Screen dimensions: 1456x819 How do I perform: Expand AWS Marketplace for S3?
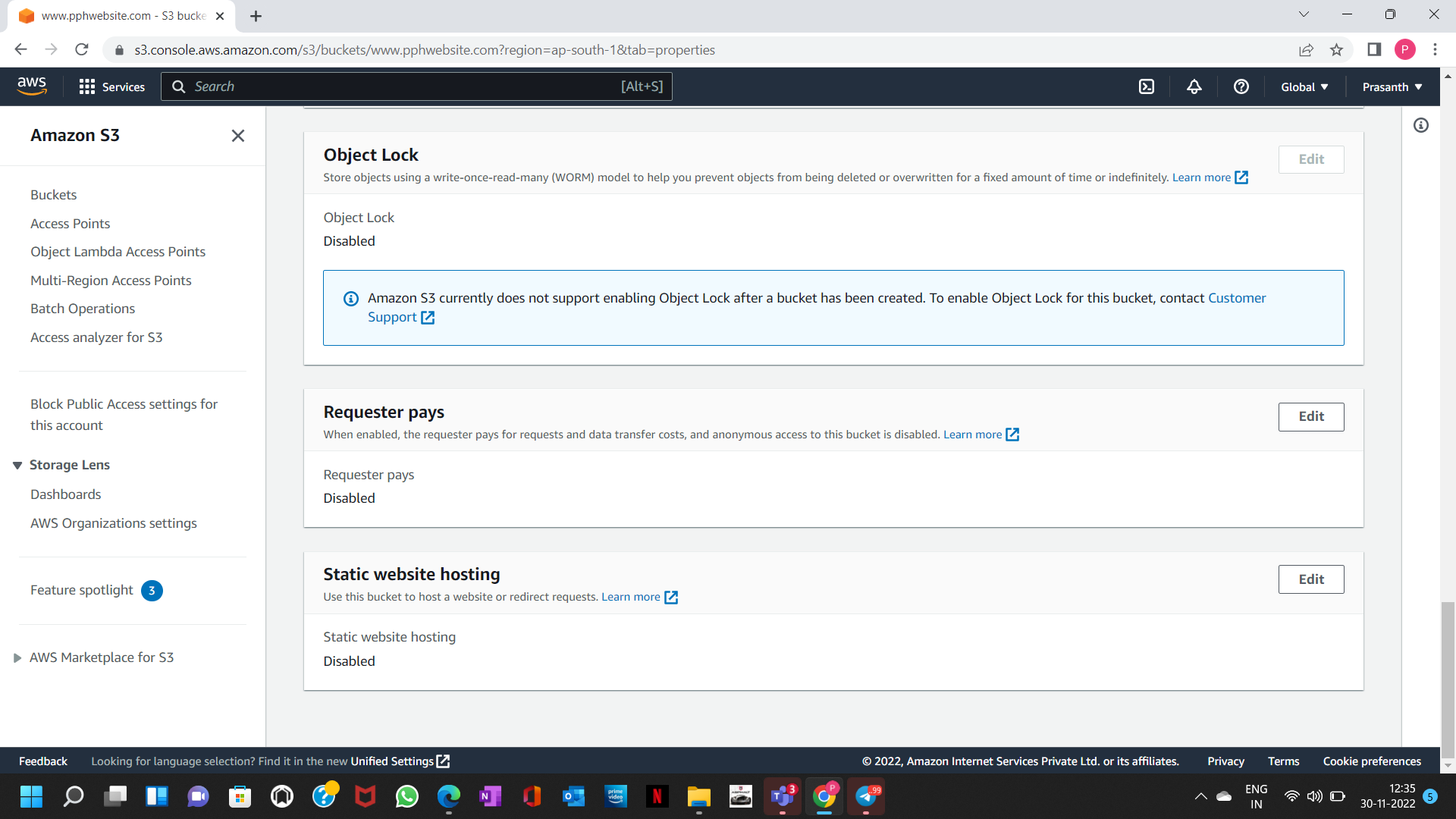click(x=17, y=658)
